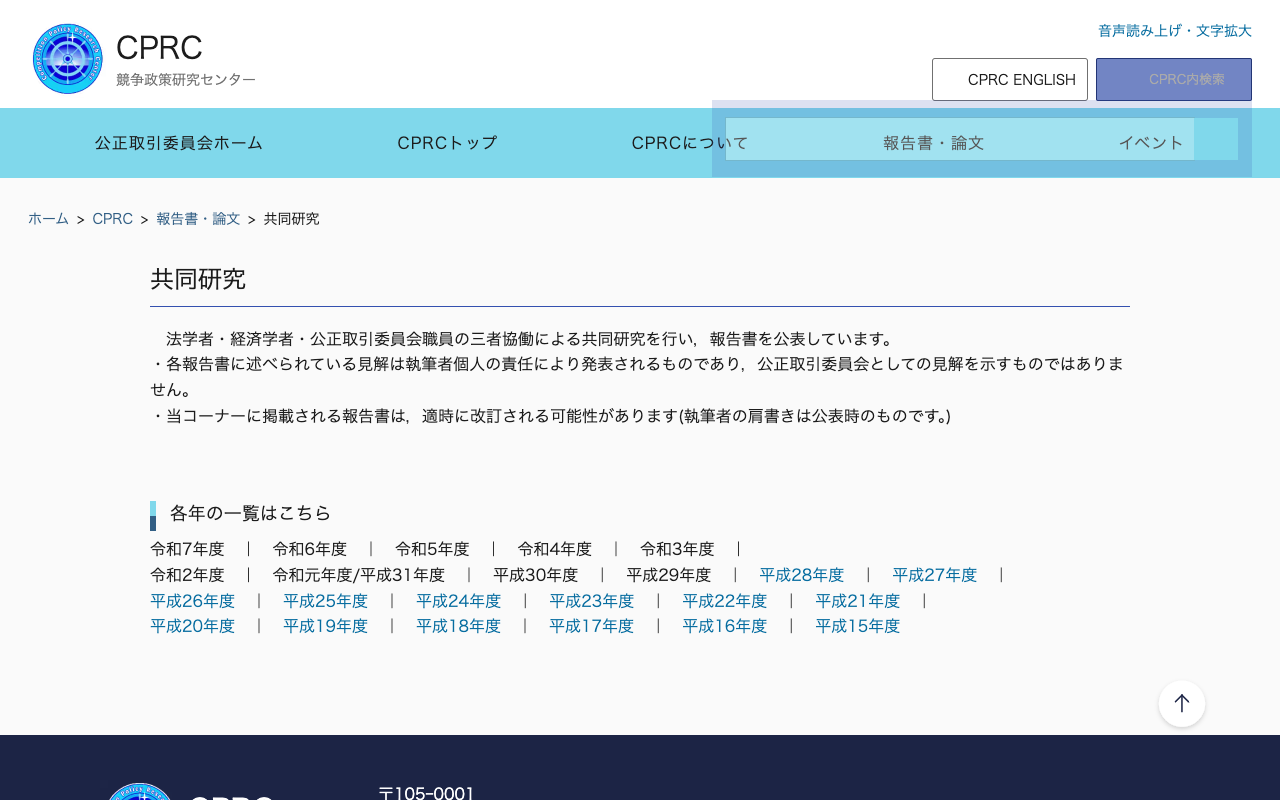Click the CPRC site title text

click(x=159, y=47)
